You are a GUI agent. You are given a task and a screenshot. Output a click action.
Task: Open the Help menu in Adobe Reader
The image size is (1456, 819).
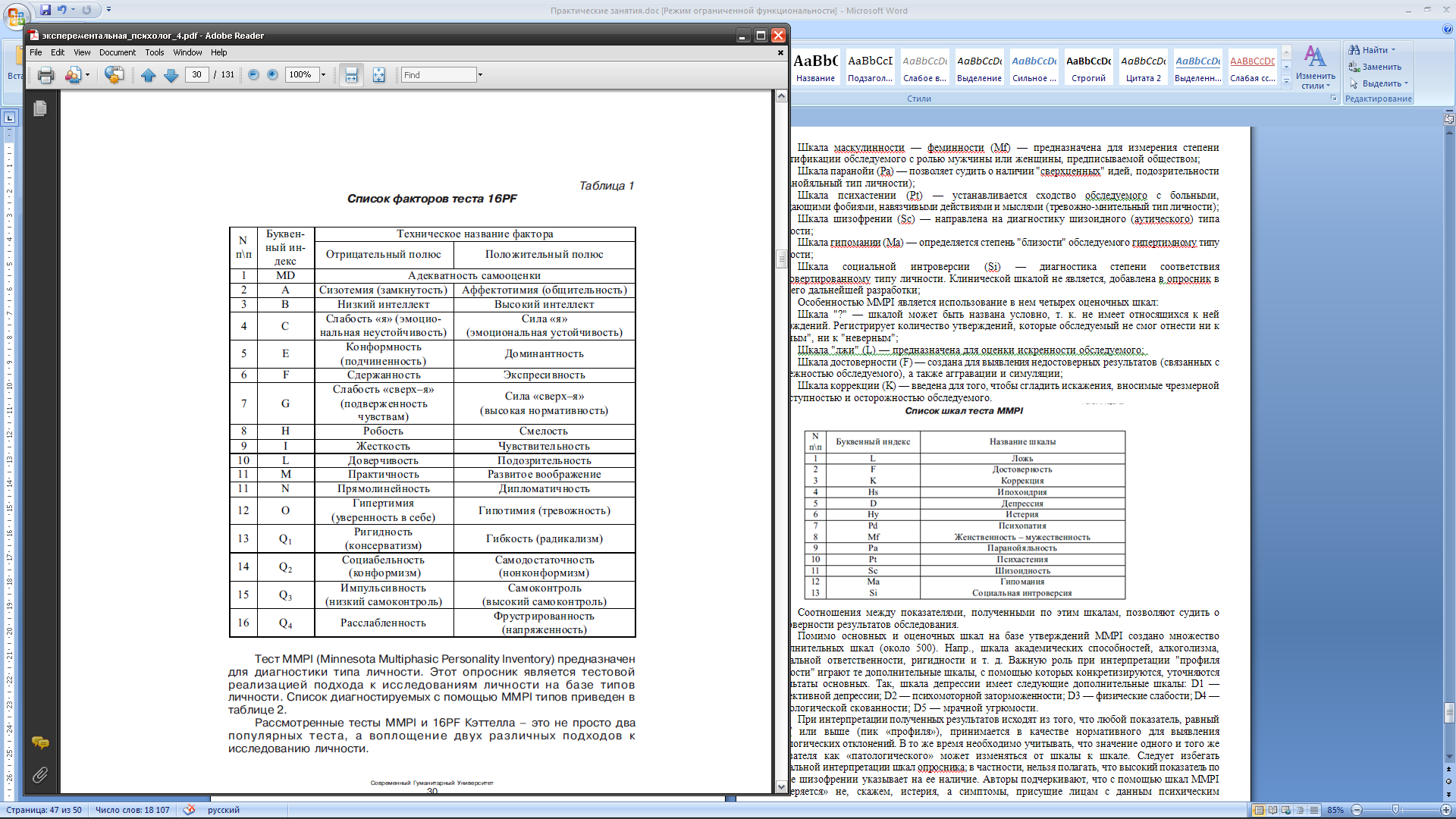tap(219, 52)
